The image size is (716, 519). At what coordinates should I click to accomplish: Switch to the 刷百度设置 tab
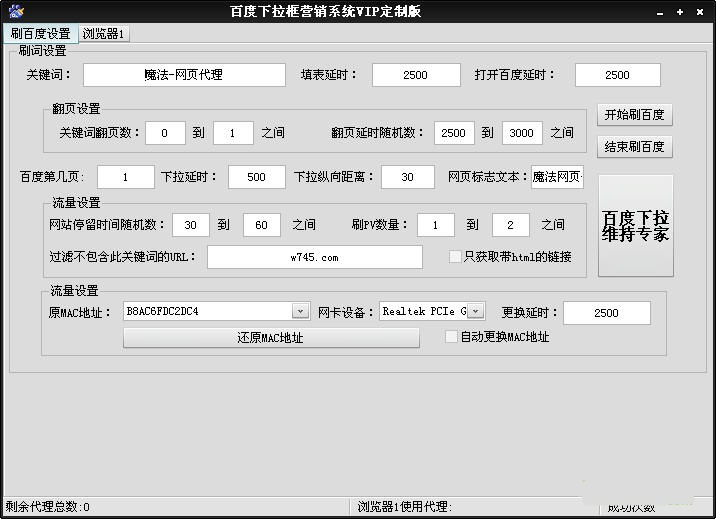tap(40, 33)
